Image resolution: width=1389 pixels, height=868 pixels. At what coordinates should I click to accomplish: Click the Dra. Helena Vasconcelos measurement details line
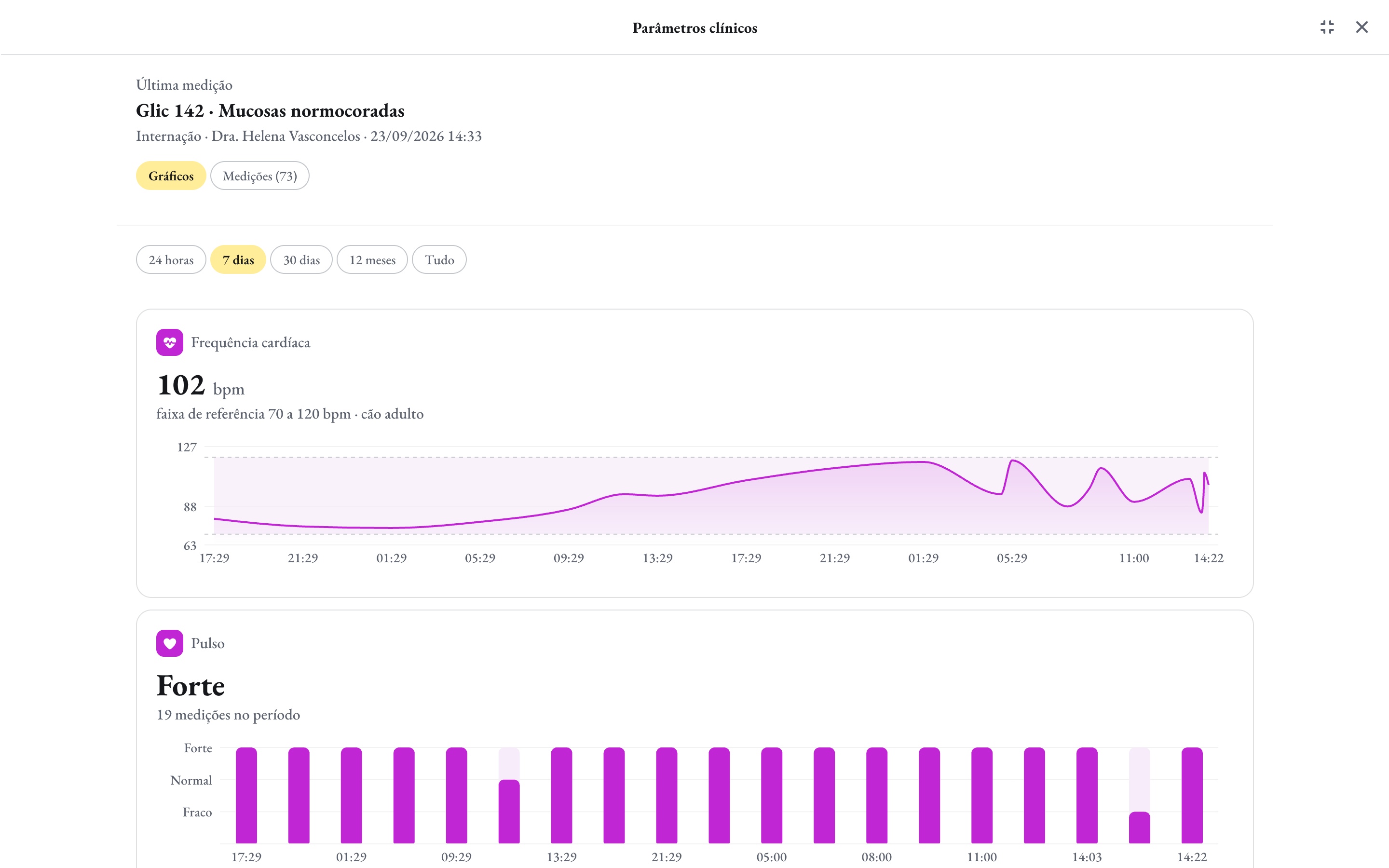coord(309,136)
